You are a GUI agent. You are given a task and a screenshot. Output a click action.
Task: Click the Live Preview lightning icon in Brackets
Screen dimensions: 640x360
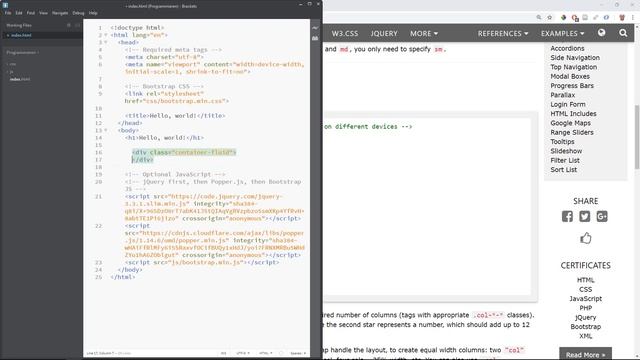[x=315, y=28]
